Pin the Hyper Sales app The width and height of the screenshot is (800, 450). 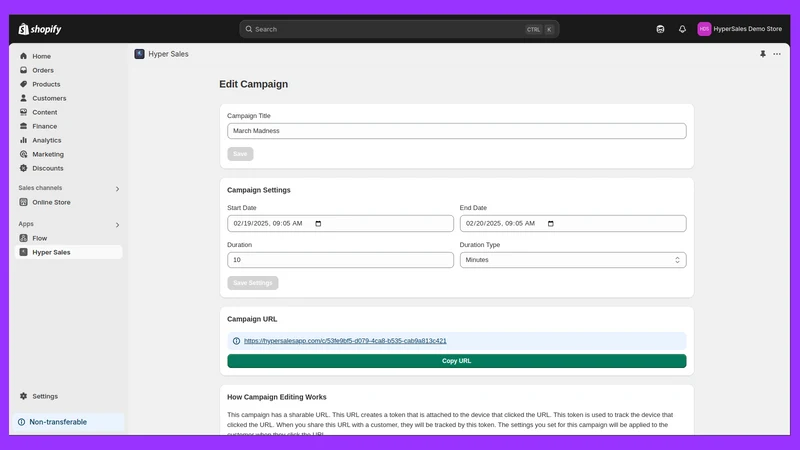tap(763, 54)
